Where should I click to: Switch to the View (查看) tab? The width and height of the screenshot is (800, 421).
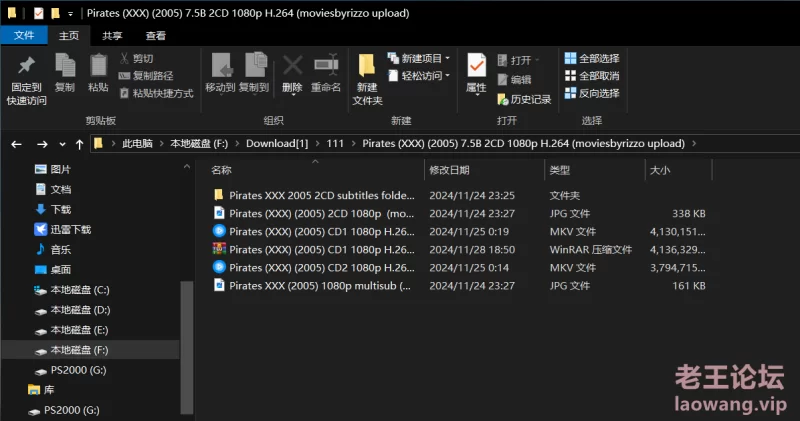click(155, 35)
